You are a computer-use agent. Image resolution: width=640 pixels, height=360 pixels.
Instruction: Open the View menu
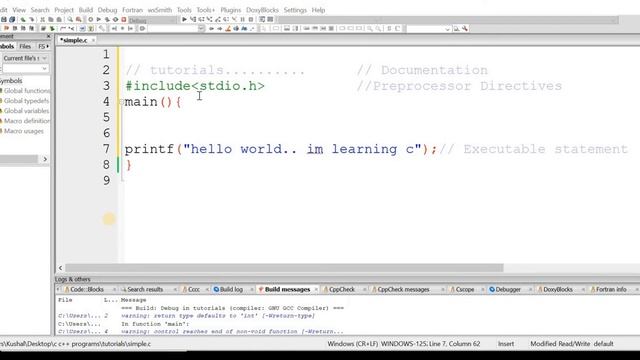click(x=19, y=10)
